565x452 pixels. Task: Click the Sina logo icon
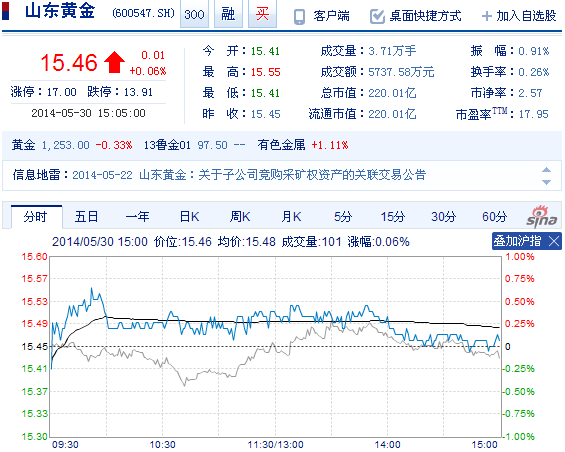[x=541, y=216]
